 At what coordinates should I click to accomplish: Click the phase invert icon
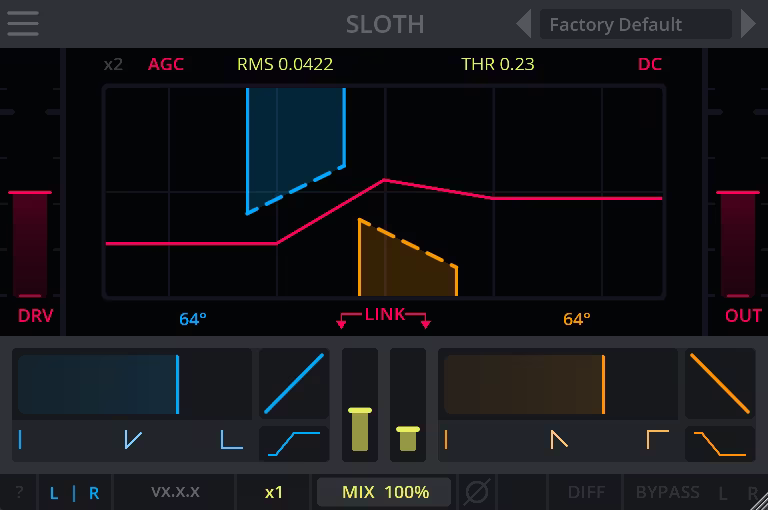[477, 492]
